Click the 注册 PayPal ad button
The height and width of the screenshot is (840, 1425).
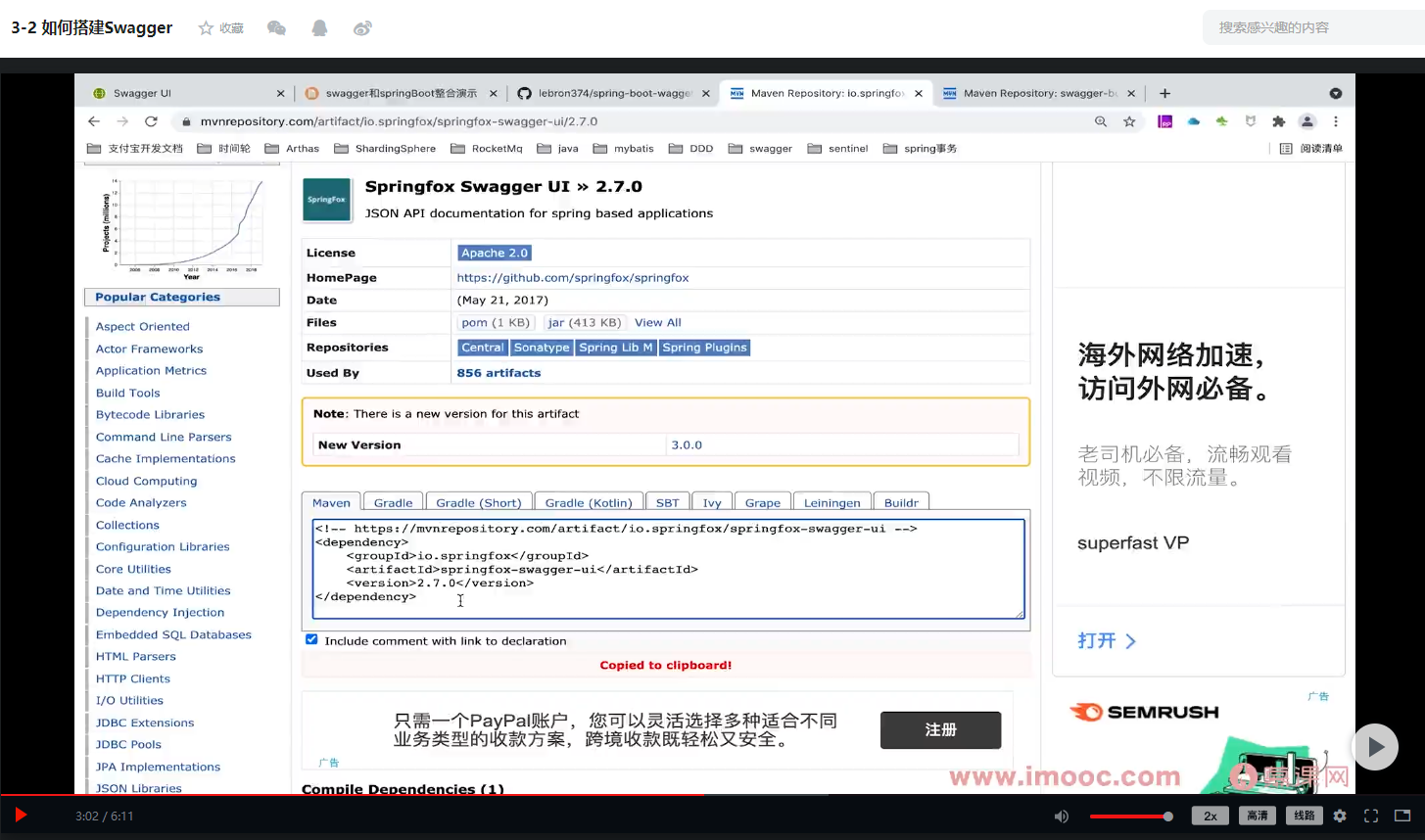(x=940, y=730)
